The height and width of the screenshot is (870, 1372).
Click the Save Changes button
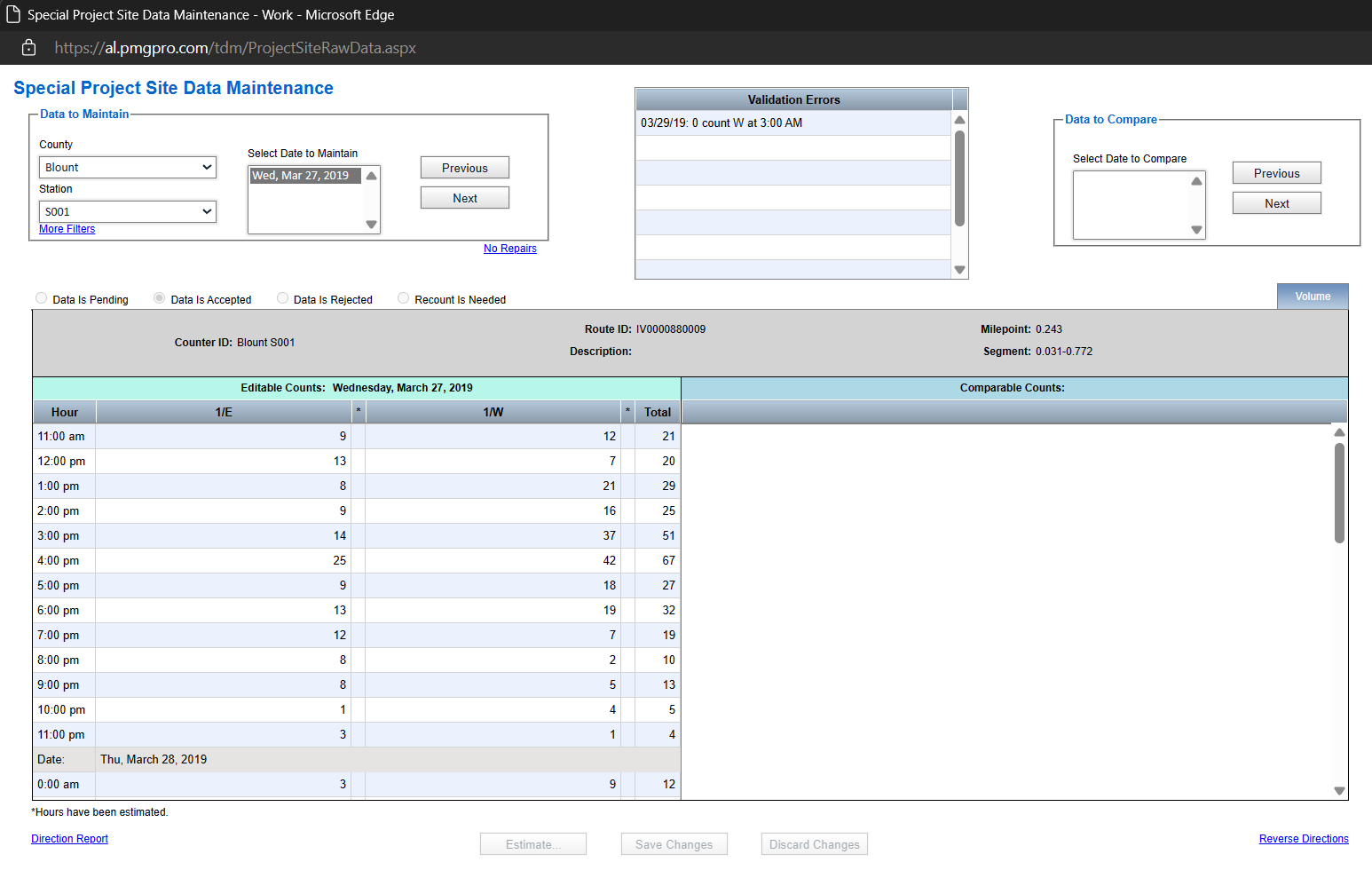pos(674,843)
